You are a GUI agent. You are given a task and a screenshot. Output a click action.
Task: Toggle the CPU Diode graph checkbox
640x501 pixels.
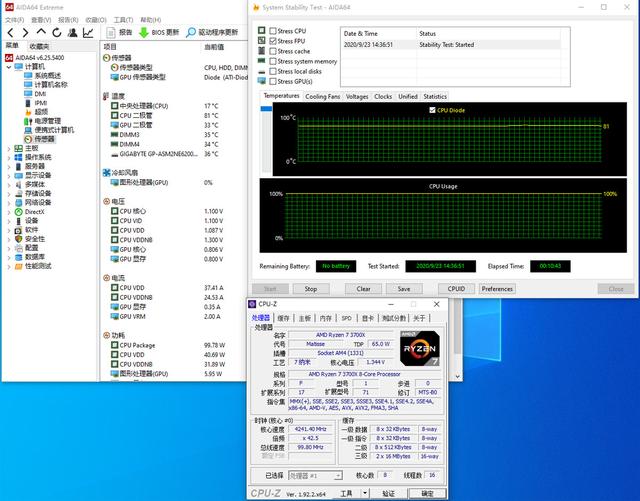click(433, 110)
